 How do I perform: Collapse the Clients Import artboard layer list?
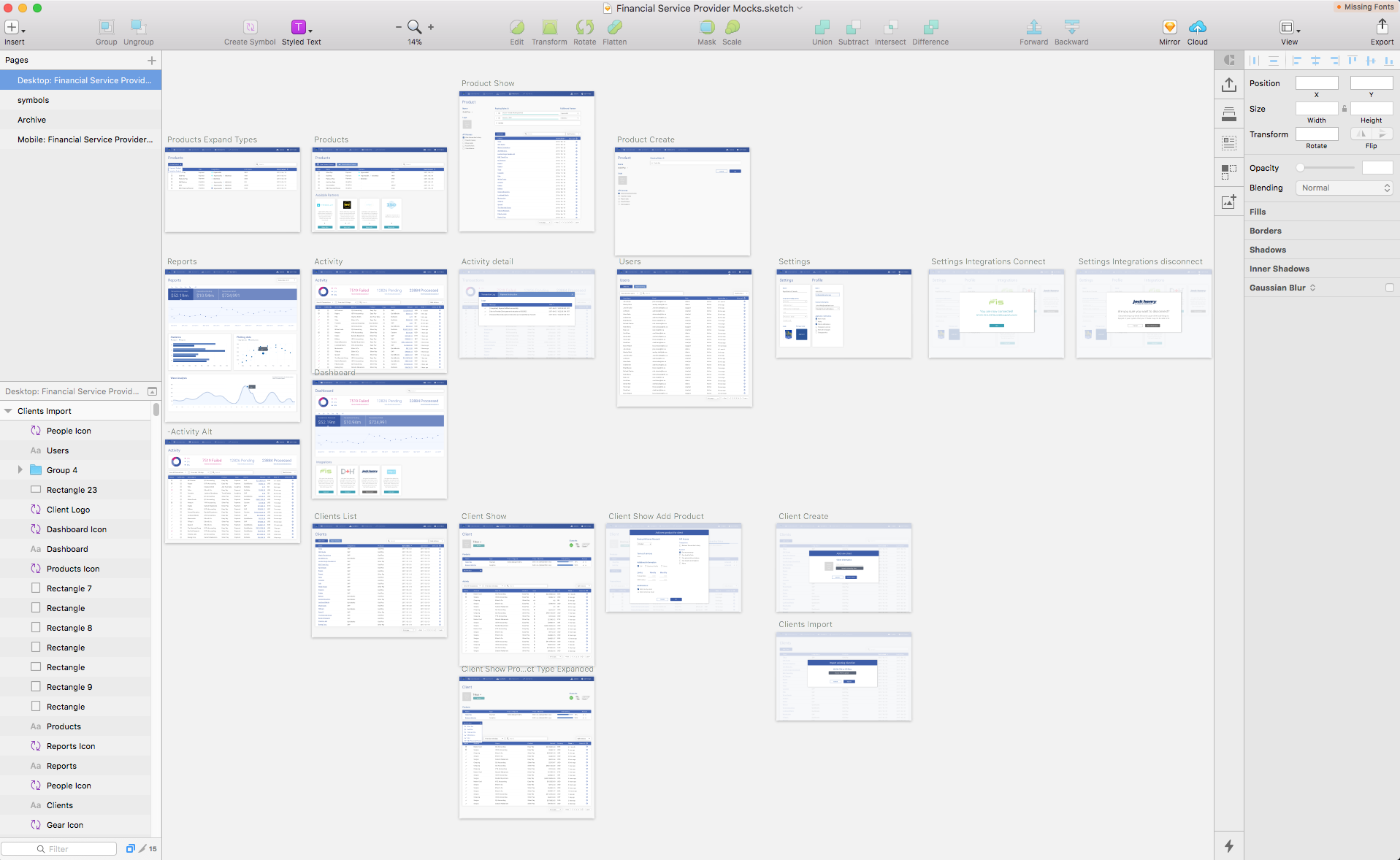pos(8,411)
